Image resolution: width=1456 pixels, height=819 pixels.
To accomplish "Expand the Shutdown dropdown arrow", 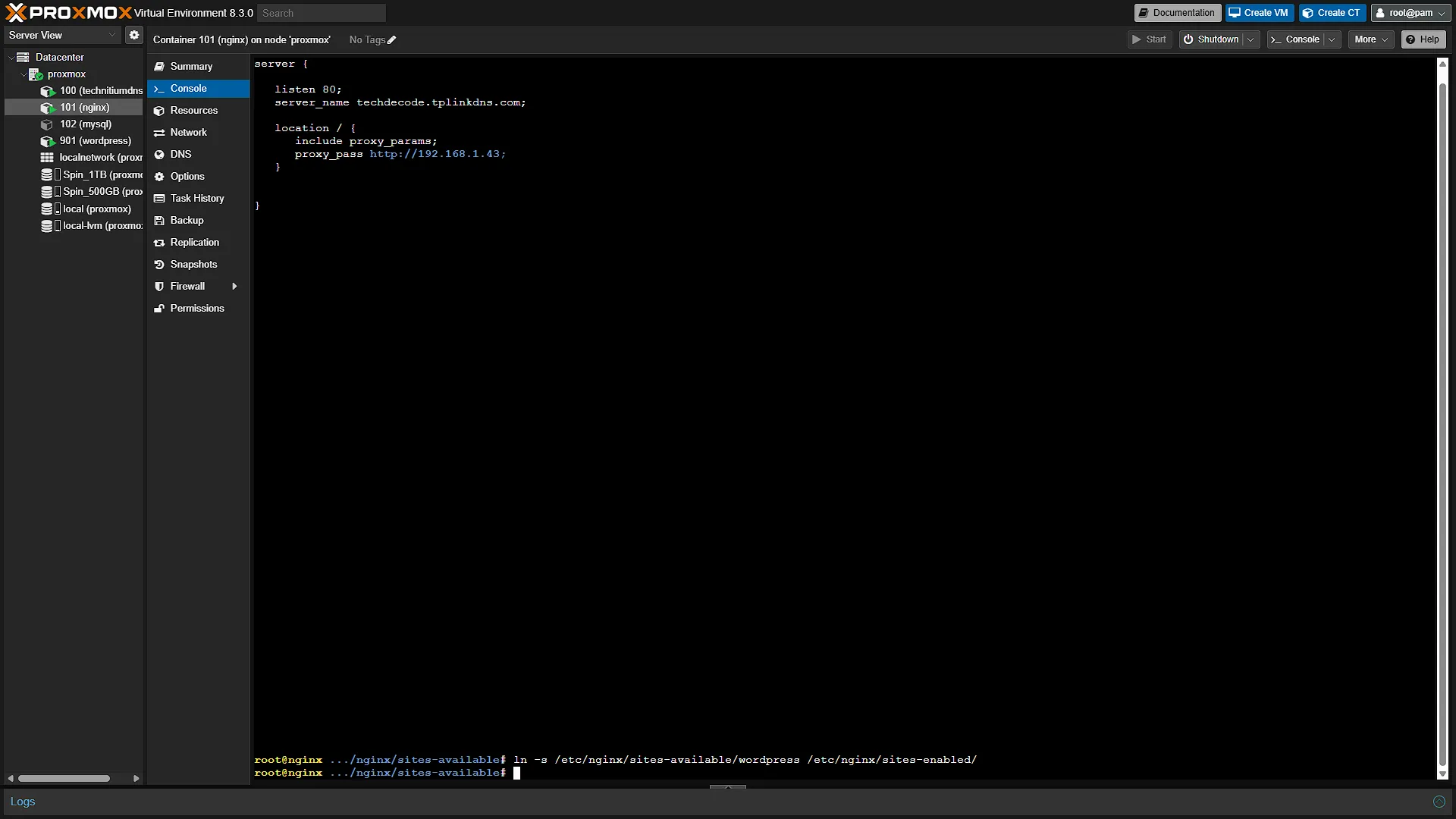I will tap(1250, 39).
